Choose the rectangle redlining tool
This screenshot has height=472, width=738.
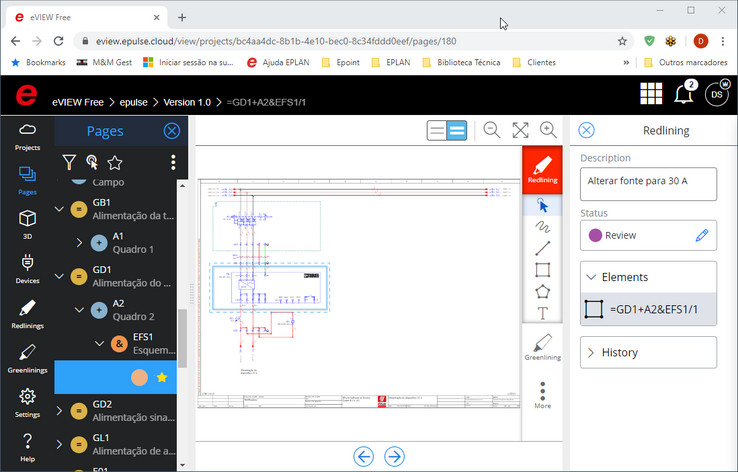(x=543, y=270)
